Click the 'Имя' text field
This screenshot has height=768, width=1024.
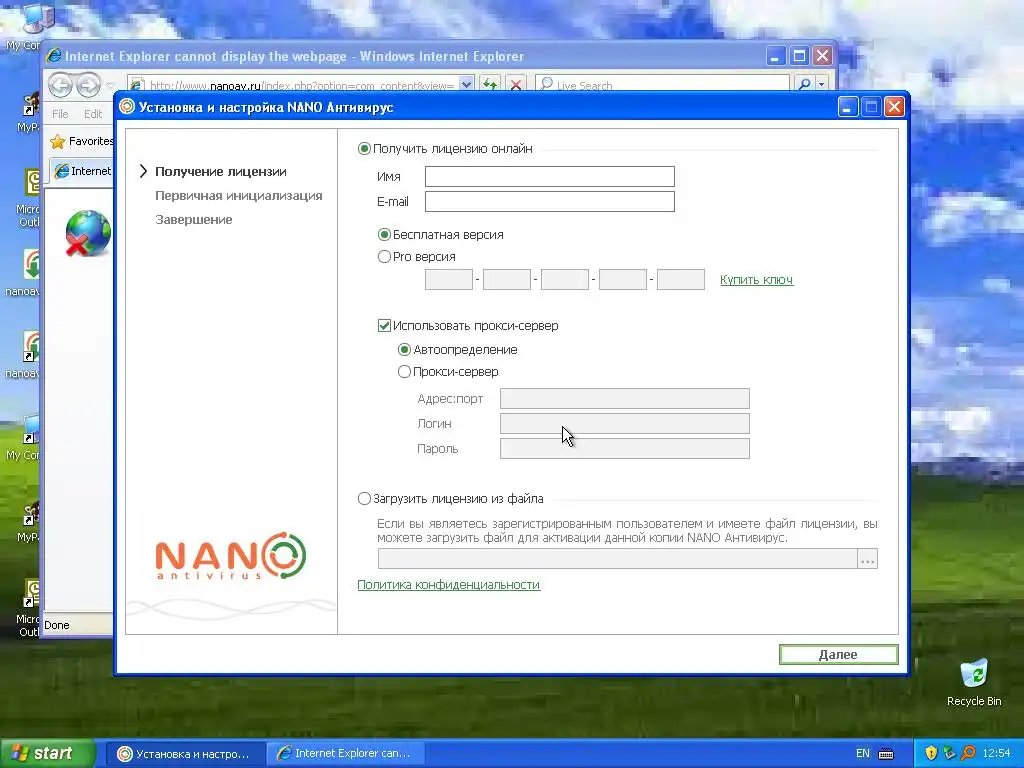tap(549, 176)
